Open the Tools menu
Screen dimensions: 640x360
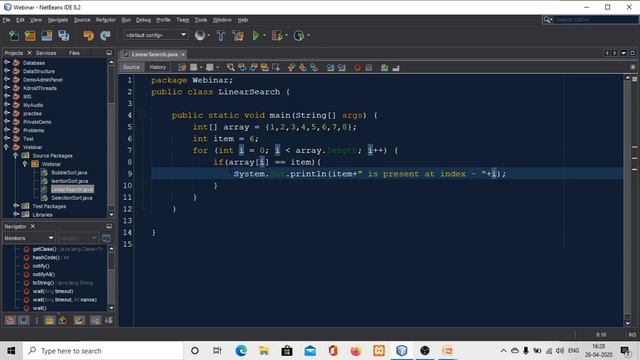201,20
